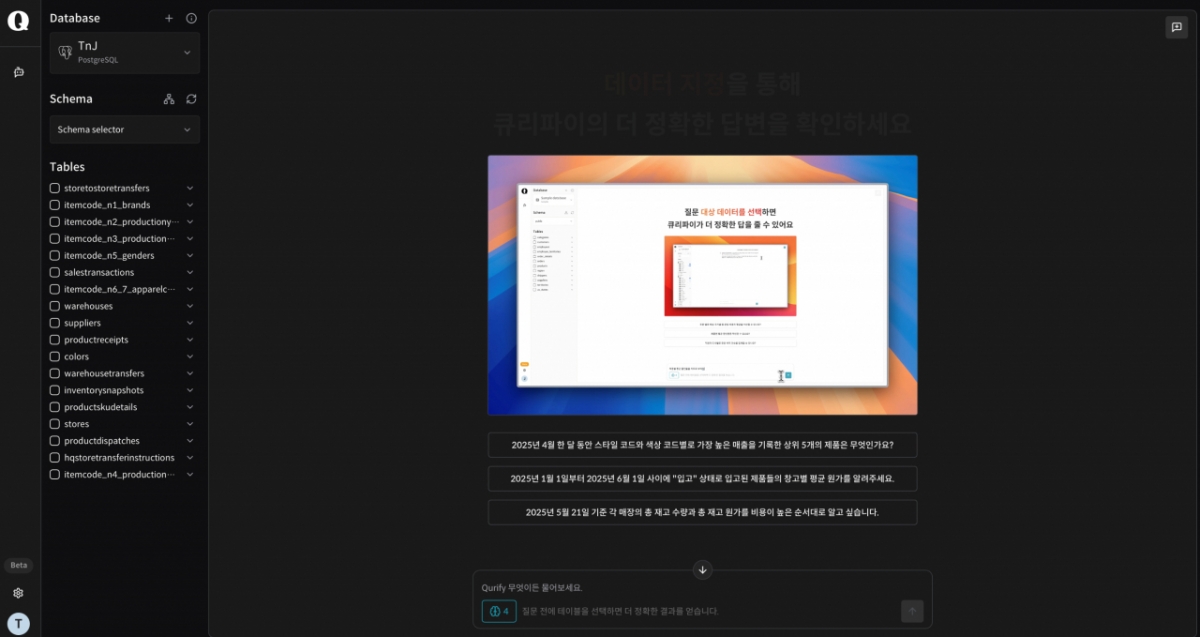Click the send arrow in the input bar
This screenshot has width=1200, height=637.
point(911,610)
